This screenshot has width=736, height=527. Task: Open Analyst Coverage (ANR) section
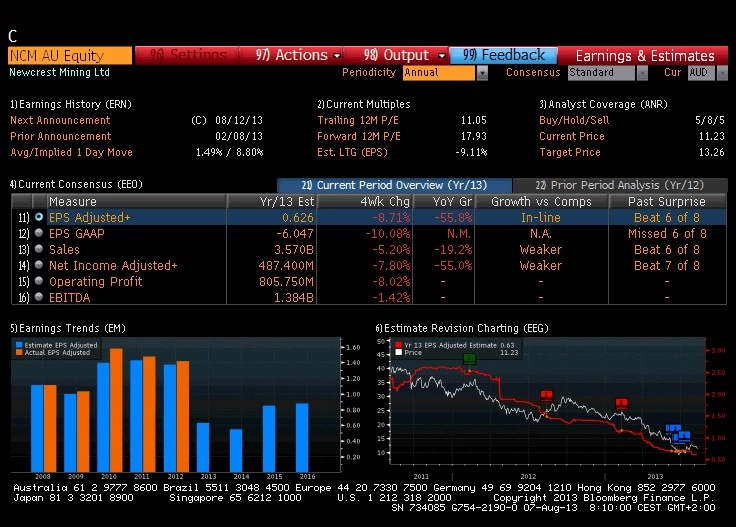603,104
